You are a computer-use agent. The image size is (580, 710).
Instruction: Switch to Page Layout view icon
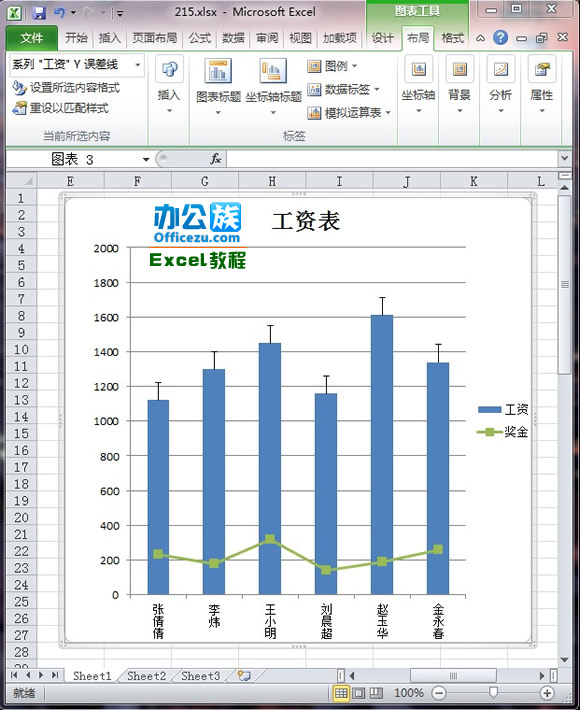359,693
